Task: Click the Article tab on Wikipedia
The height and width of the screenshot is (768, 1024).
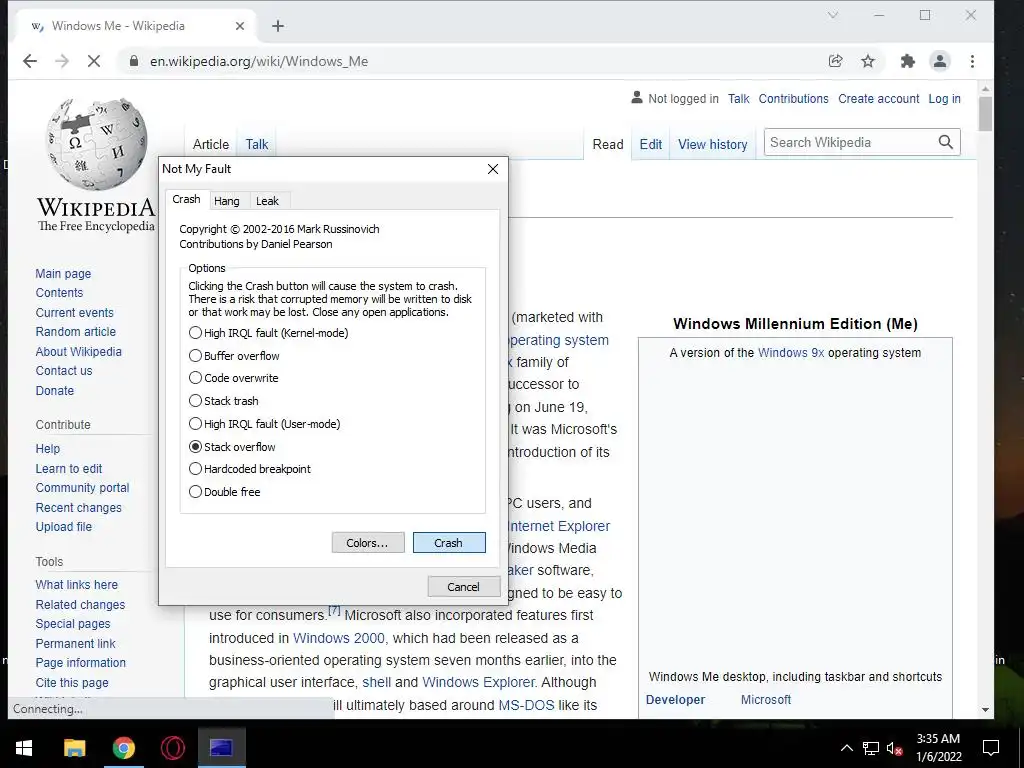Action: (x=211, y=144)
